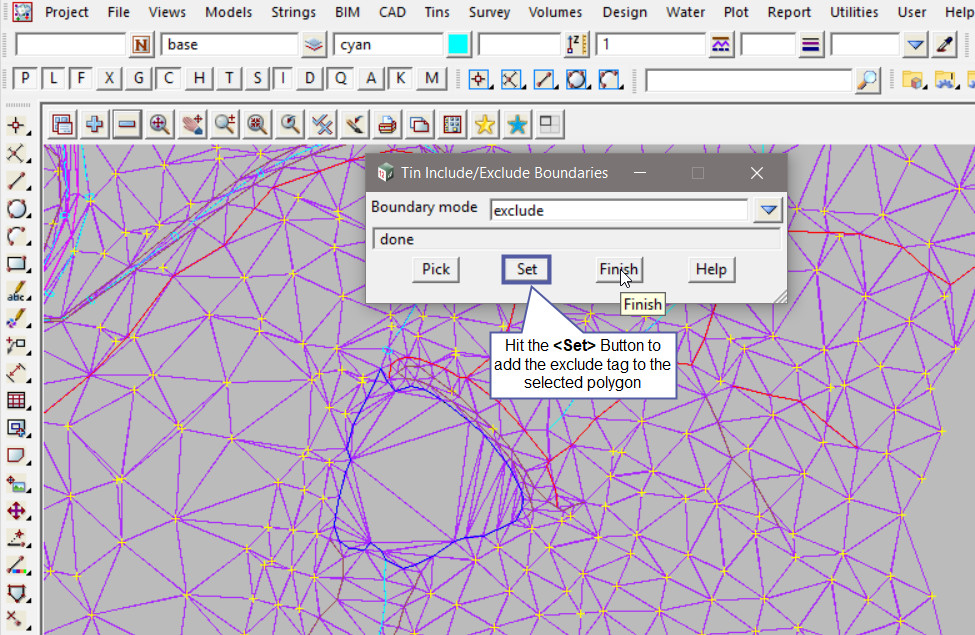Toggle the P snap button
The image size is (975, 635).
pyautogui.click(x=25, y=78)
